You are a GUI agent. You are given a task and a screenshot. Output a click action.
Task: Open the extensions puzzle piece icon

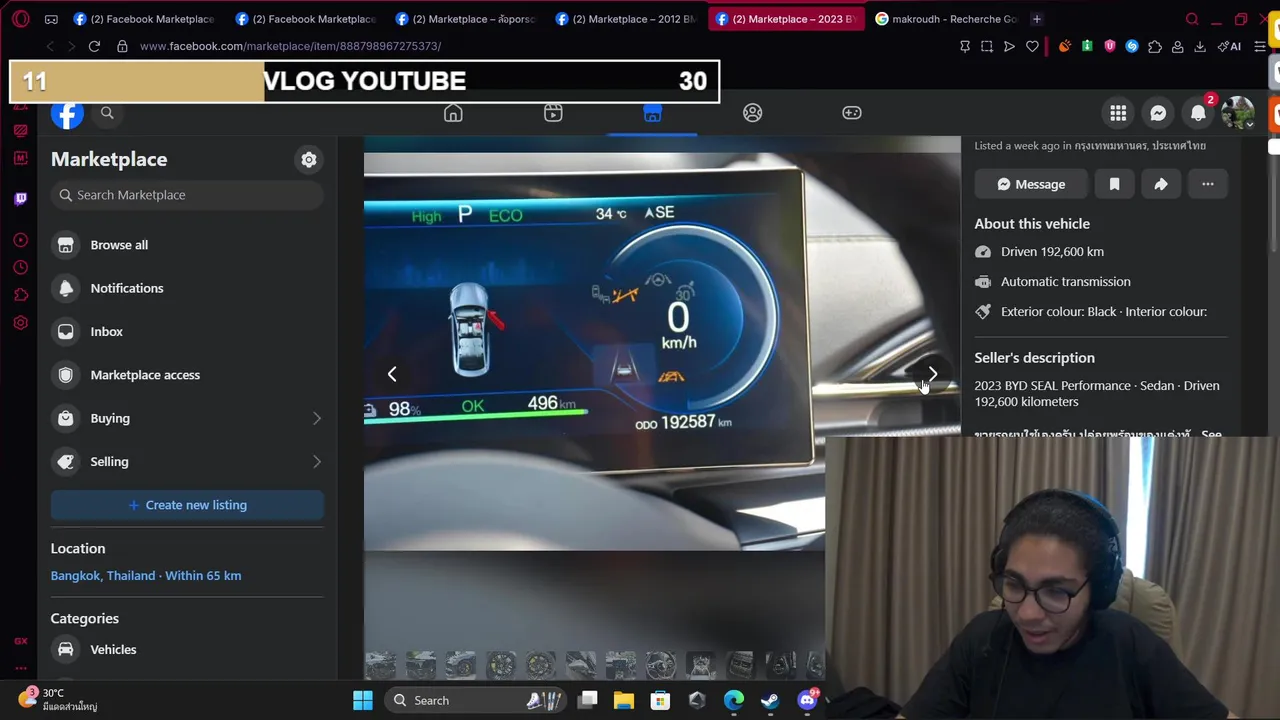pos(1155,46)
